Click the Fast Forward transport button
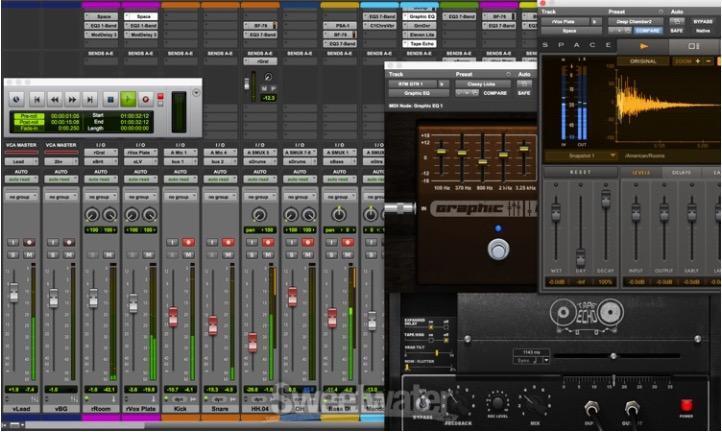This screenshot has height=432, width=722. tap(72, 99)
